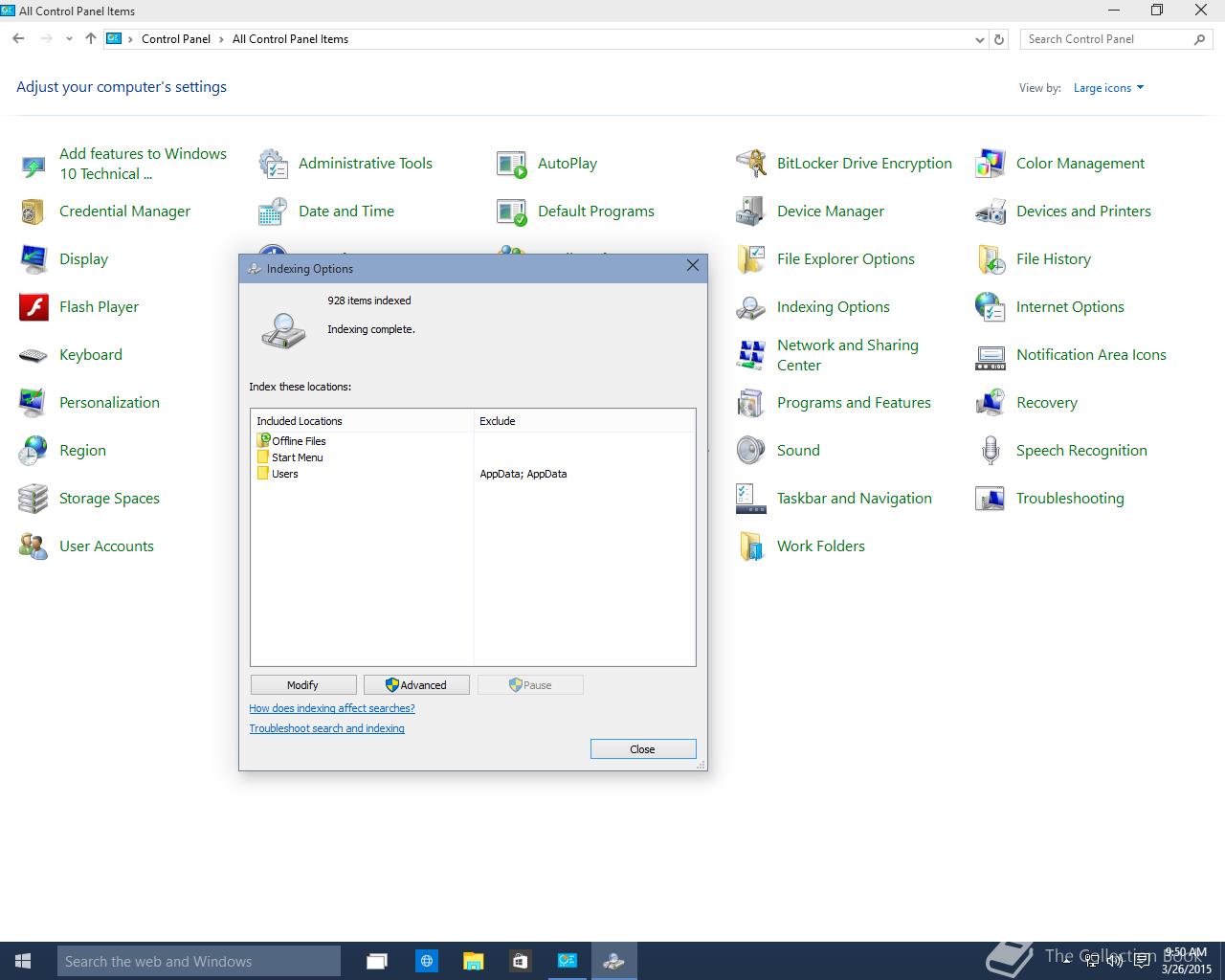Open the File Explorer Options icon
Image resolution: width=1225 pixels, height=980 pixels.
point(751,259)
